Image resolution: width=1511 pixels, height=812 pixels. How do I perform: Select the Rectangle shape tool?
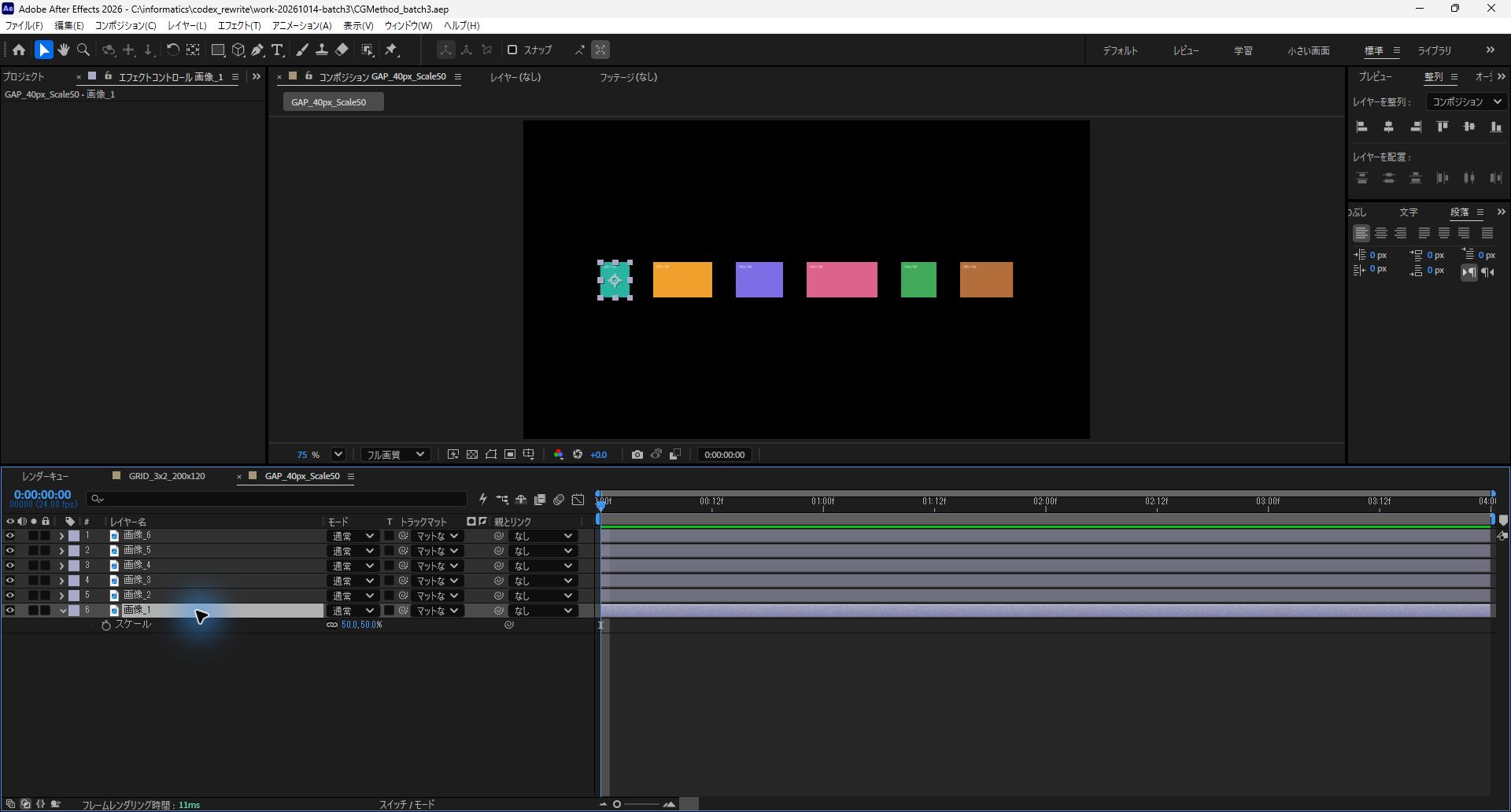tap(218, 50)
